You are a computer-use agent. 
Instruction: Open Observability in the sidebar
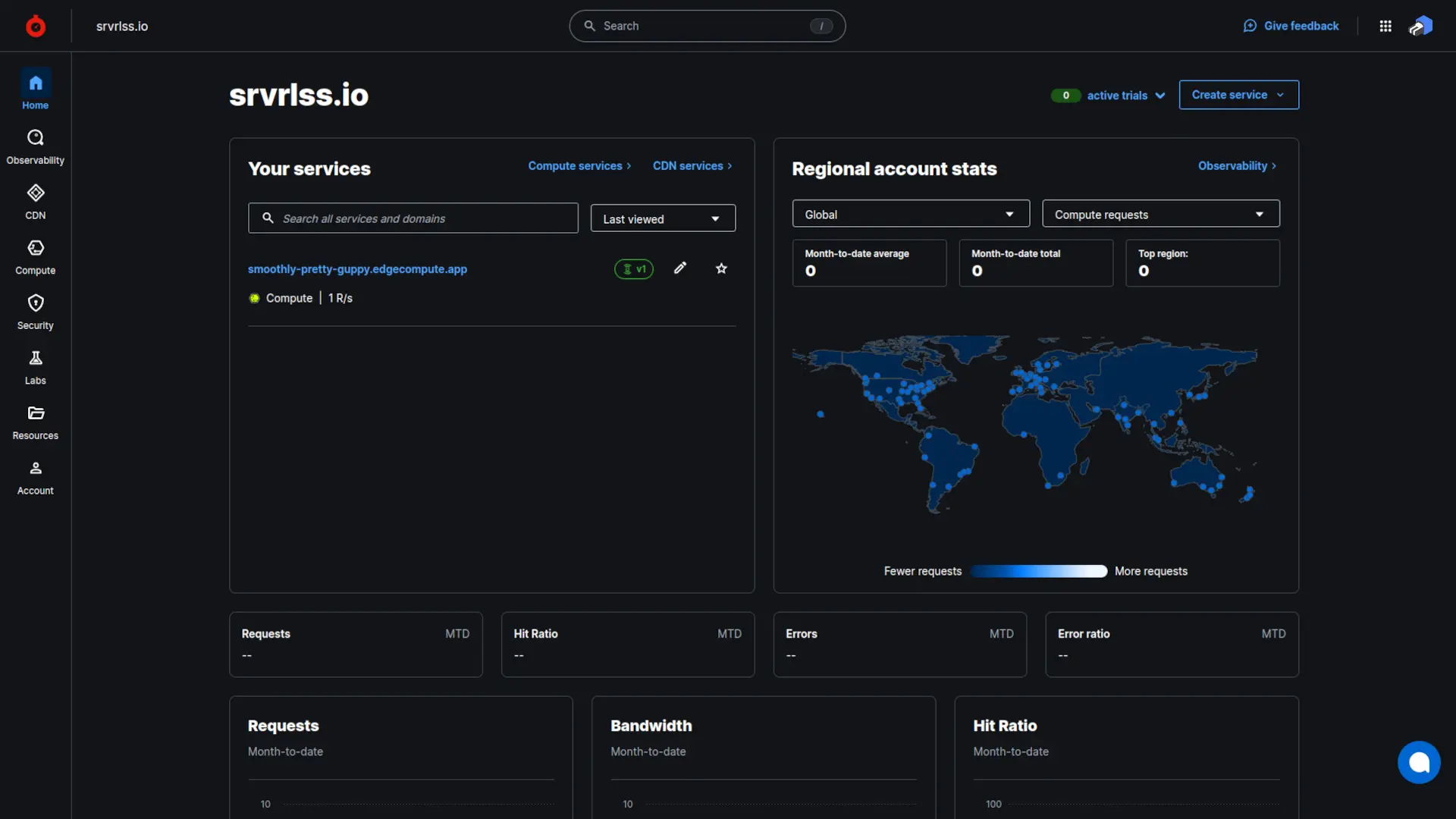coord(36,147)
